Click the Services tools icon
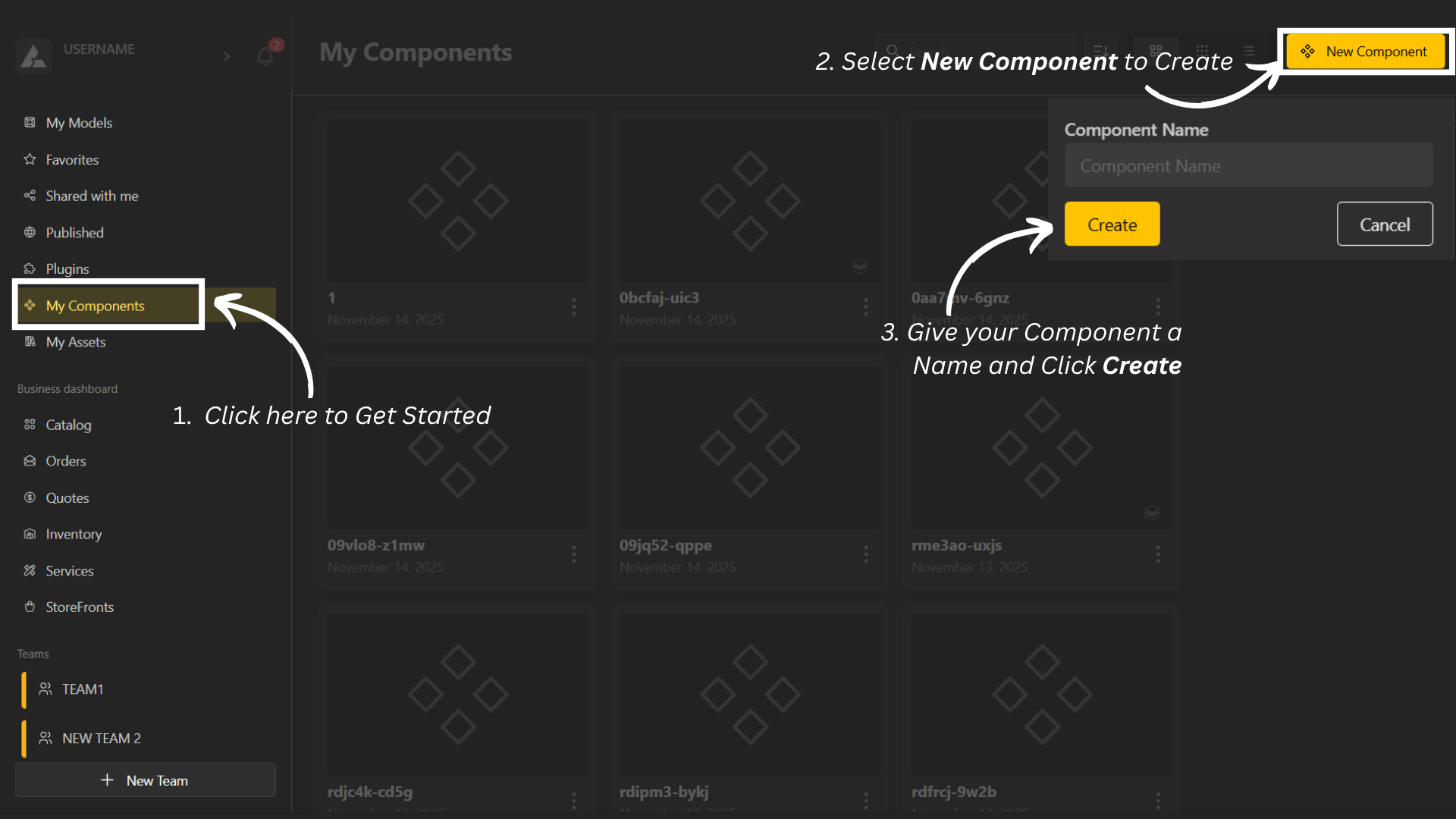Screen dimensions: 1456x819 tap(30, 570)
